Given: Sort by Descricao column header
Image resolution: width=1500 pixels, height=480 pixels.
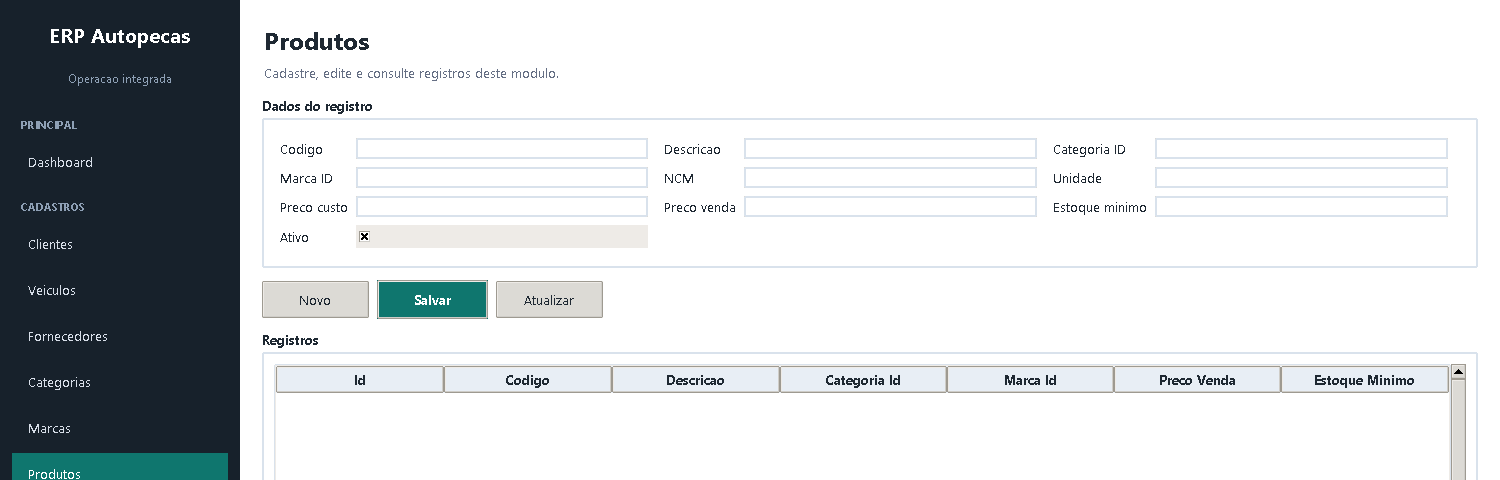Looking at the screenshot, I should click(x=695, y=380).
